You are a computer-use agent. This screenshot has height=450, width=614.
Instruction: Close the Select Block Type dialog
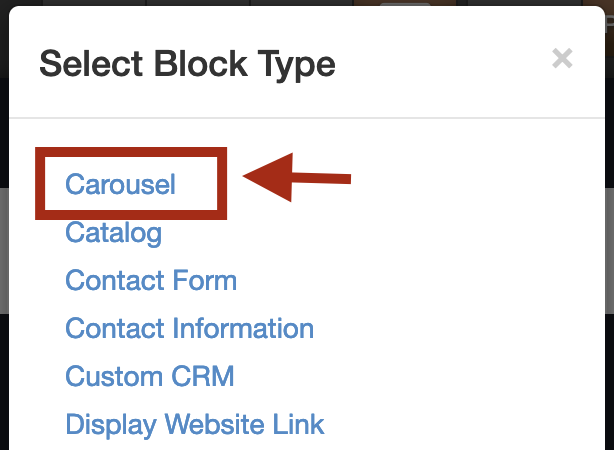(562, 58)
